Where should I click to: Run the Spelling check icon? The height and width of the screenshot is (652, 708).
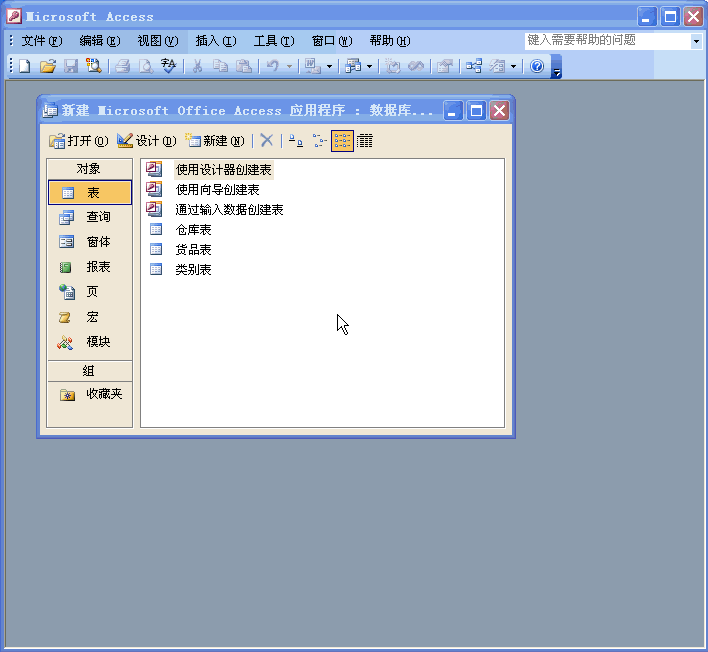click(x=168, y=66)
